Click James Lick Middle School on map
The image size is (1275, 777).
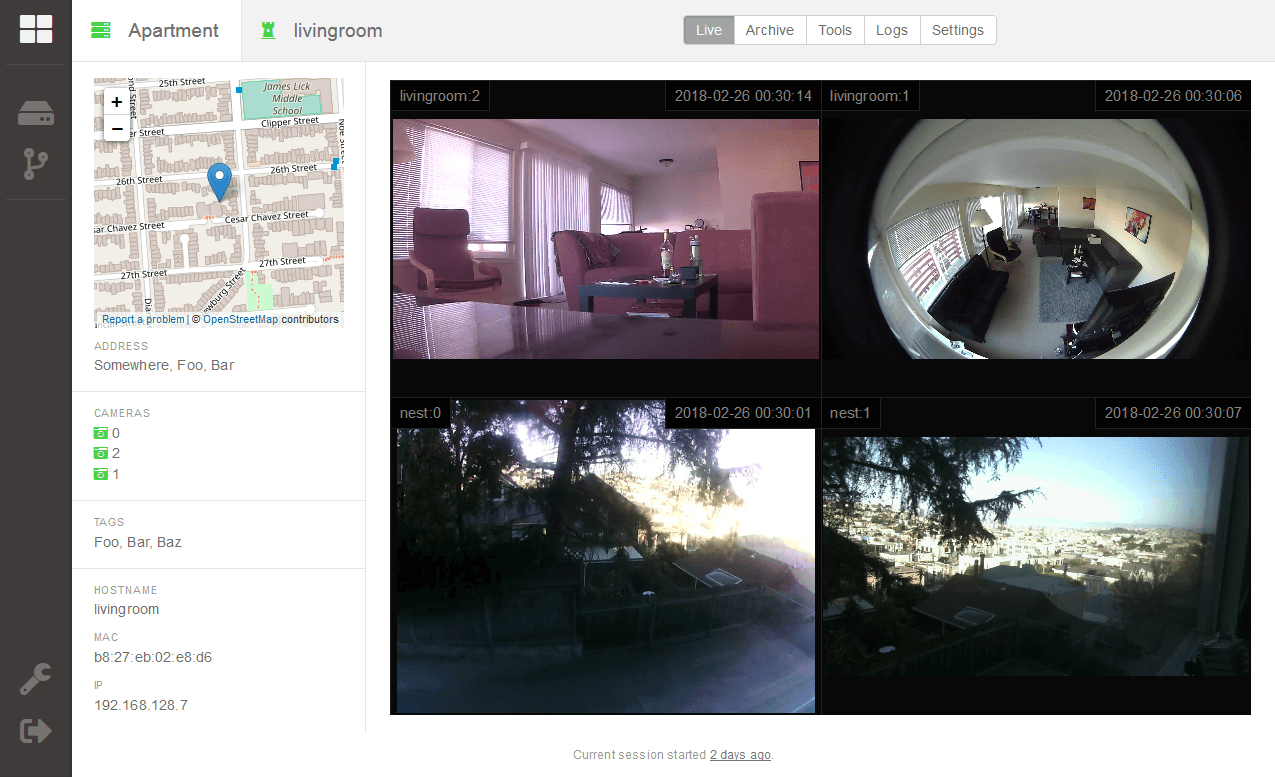point(287,98)
